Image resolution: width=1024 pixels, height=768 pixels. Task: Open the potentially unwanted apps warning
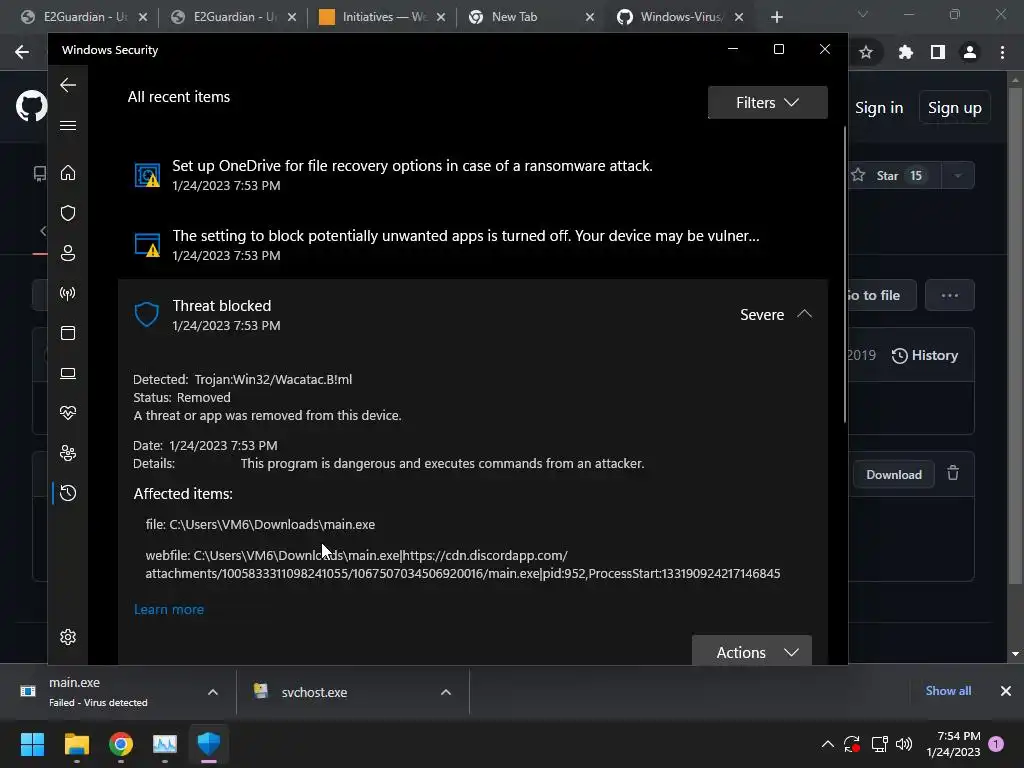(473, 245)
